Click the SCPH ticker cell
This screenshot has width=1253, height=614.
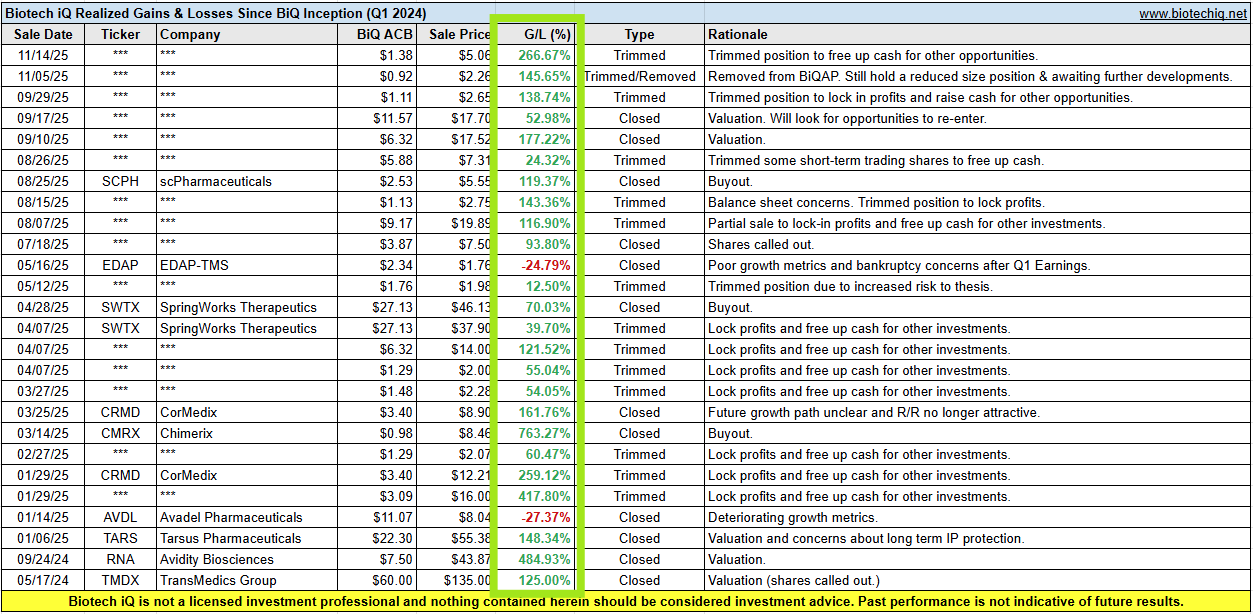coord(121,181)
